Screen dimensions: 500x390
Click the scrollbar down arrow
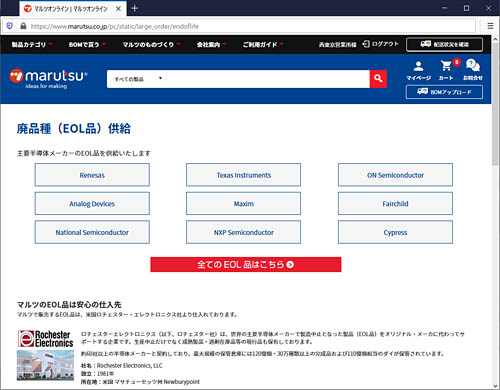click(495, 386)
